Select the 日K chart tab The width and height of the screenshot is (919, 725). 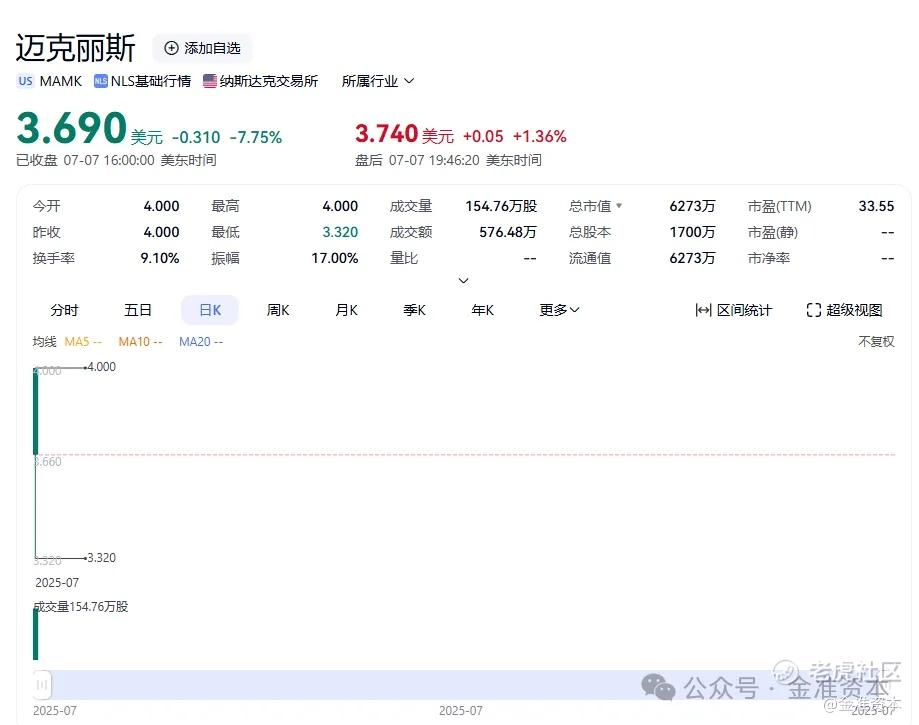point(210,310)
